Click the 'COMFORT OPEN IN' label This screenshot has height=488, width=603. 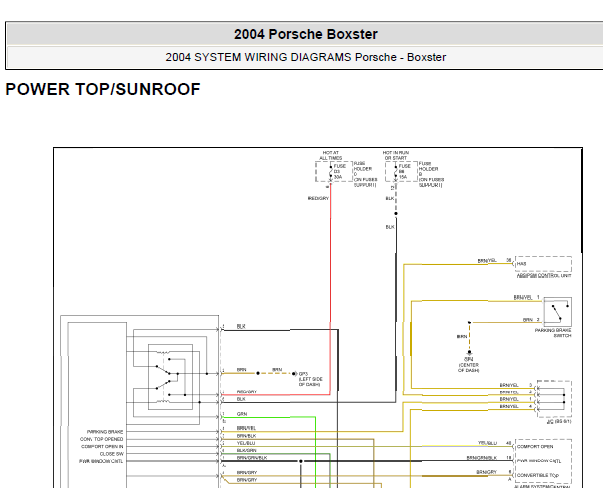102,446
